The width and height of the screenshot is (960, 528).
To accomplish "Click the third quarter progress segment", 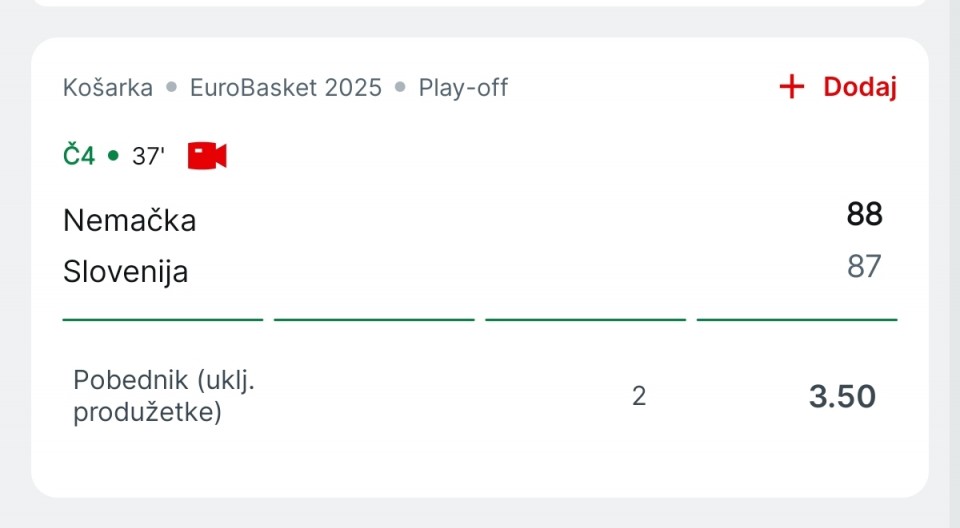I will (x=585, y=319).
